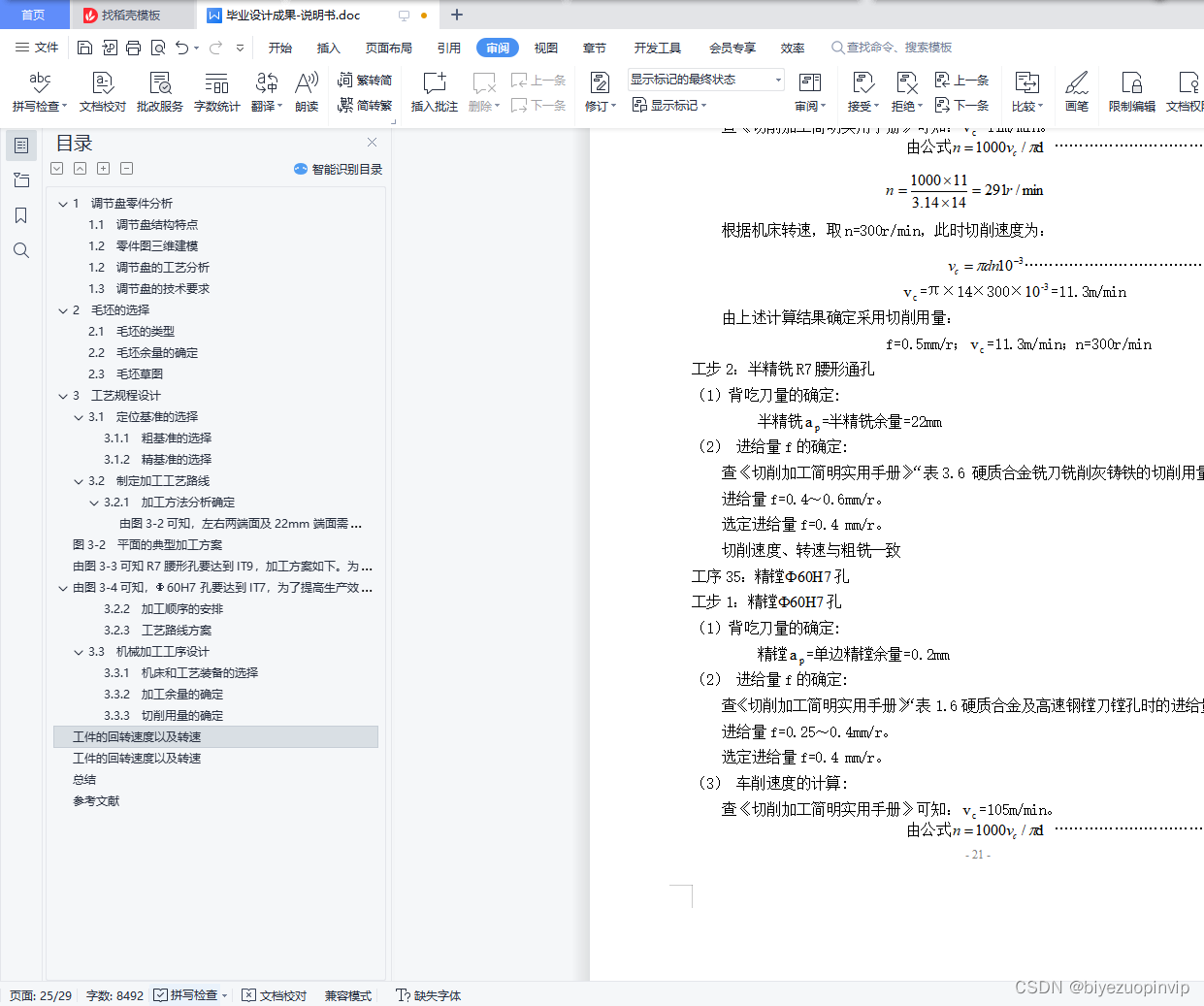Go to next revision (下一条)
This screenshot has height=1006, width=1204.
(x=961, y=105)
